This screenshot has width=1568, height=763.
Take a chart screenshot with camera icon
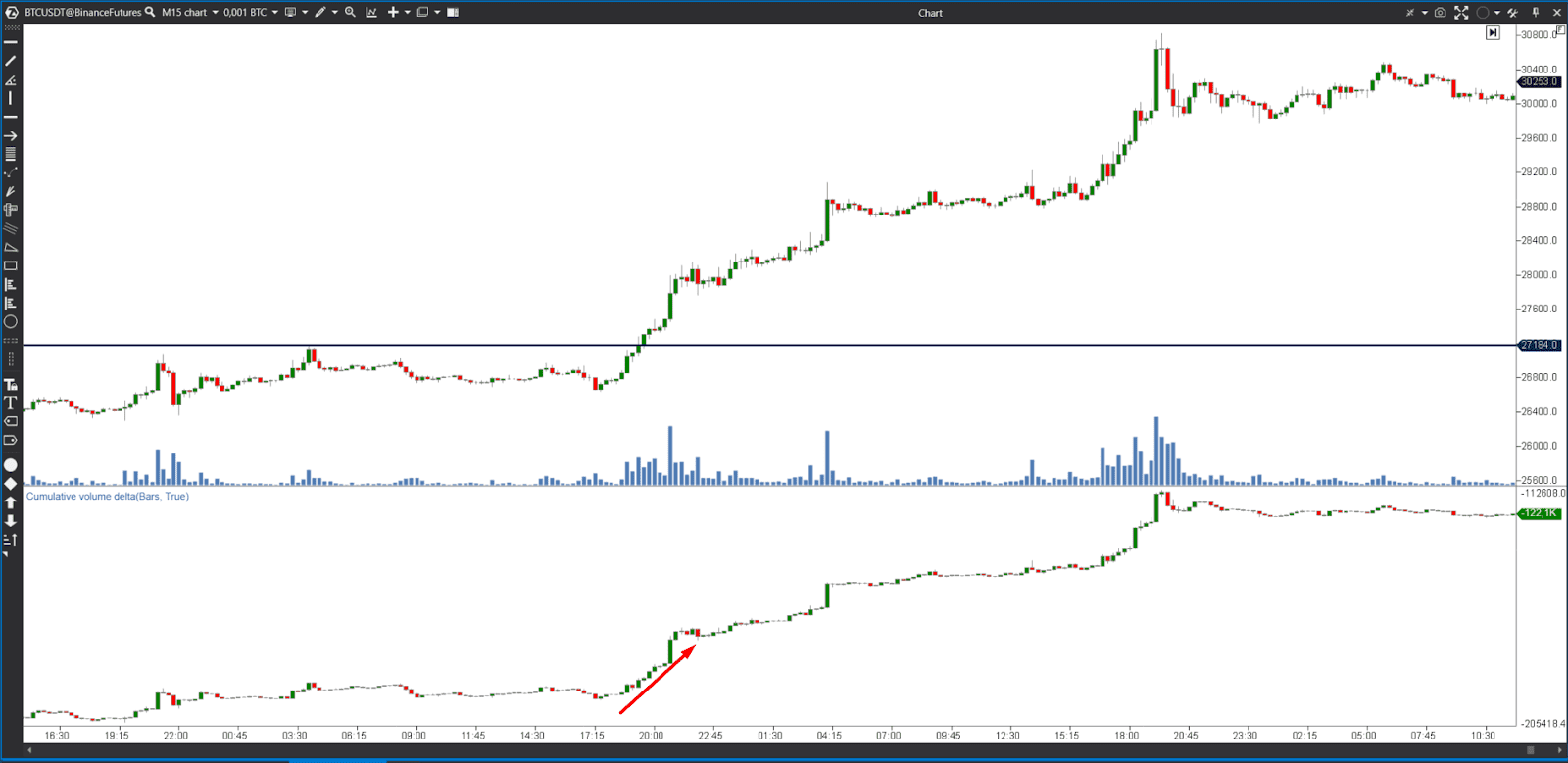(1441, 13)
